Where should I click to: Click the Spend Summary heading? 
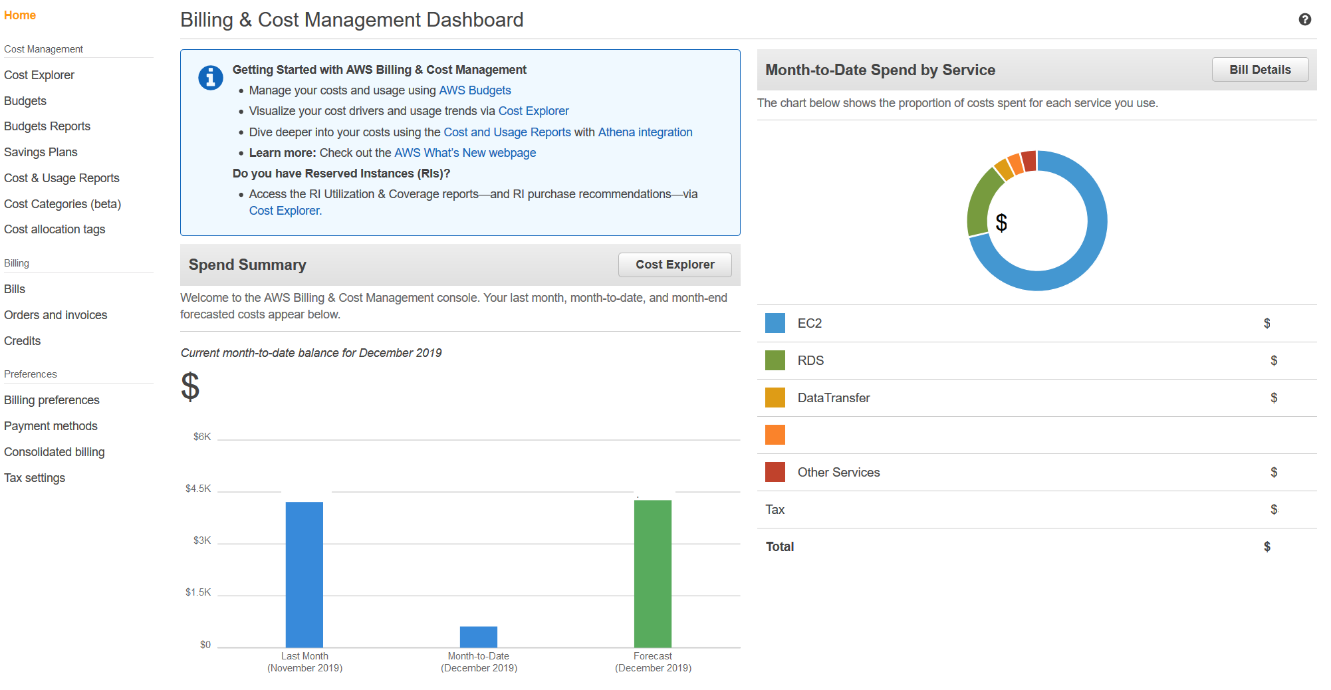[x=247, y=265]
